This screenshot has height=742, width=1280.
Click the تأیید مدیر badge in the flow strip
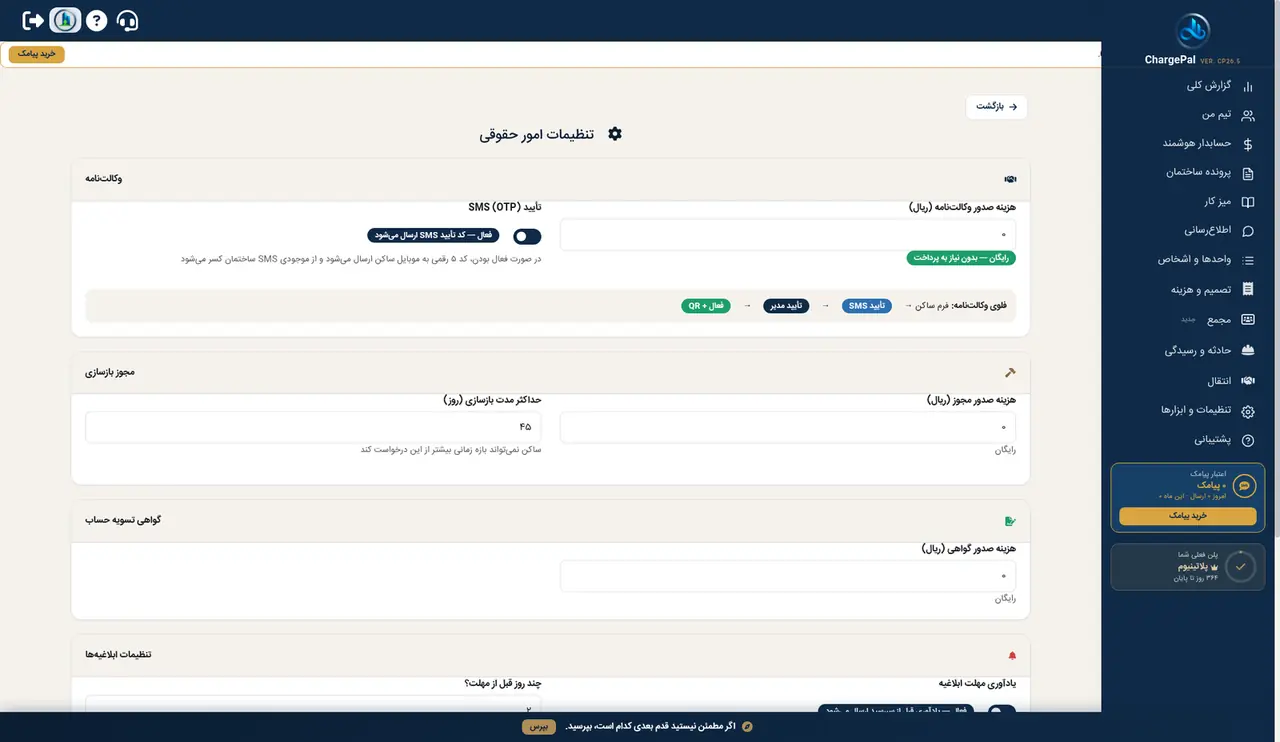tap(786, 306)
